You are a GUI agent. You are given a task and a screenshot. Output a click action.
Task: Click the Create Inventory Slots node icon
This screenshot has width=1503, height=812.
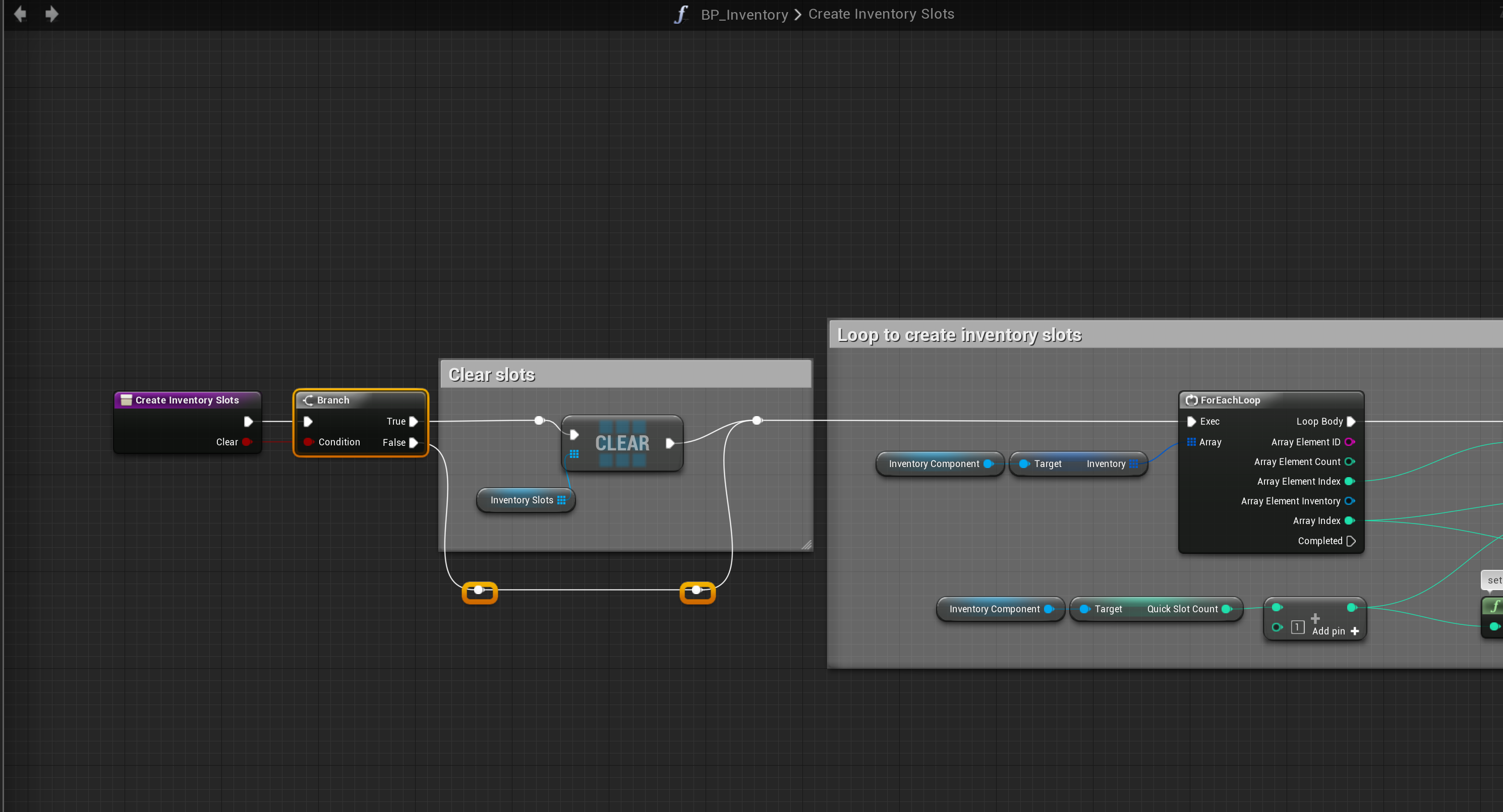pos(126,400)
